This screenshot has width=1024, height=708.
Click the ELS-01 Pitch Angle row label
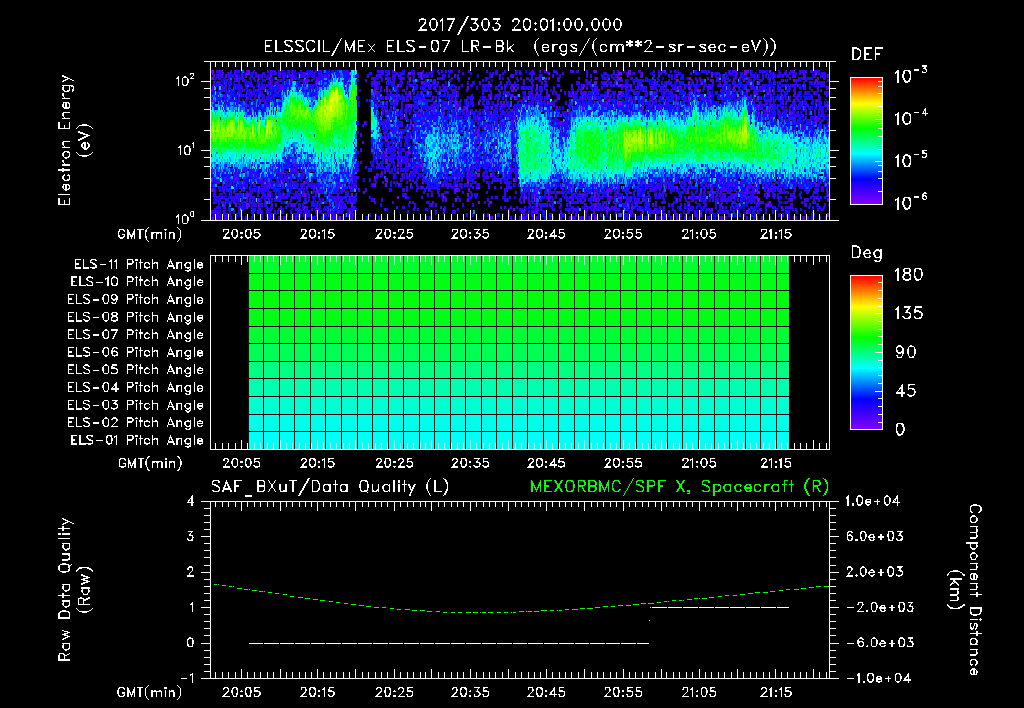137,440
